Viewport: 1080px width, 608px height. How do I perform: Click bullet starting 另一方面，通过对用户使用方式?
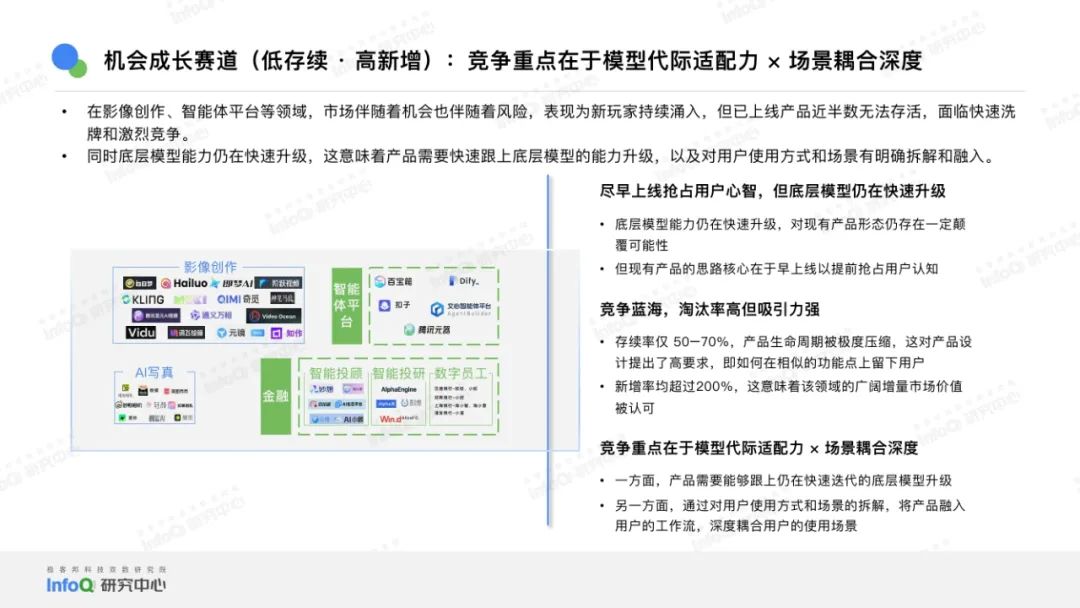[x=789, y=516]
